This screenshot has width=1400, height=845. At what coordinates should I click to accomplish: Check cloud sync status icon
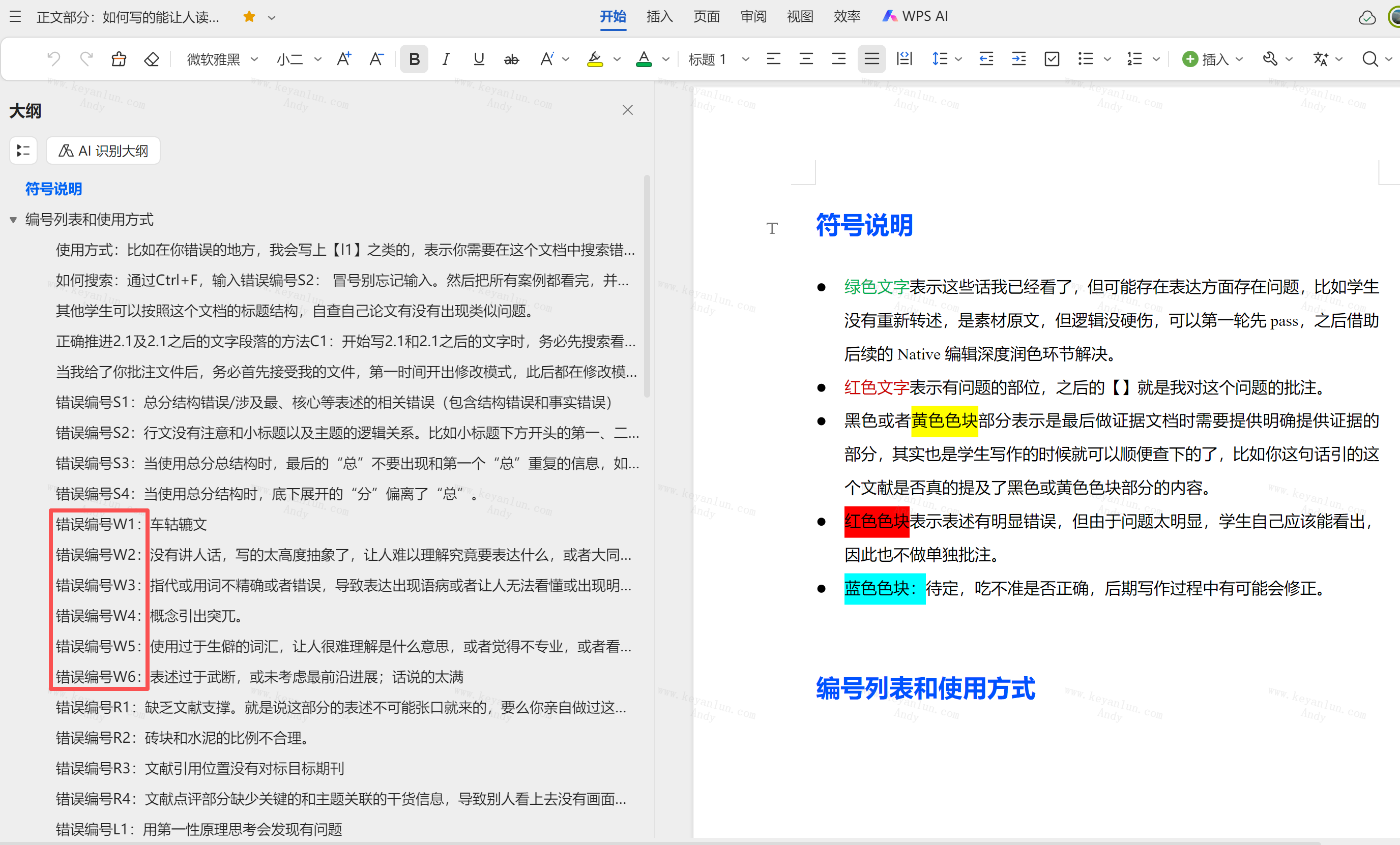point(1367,18)
